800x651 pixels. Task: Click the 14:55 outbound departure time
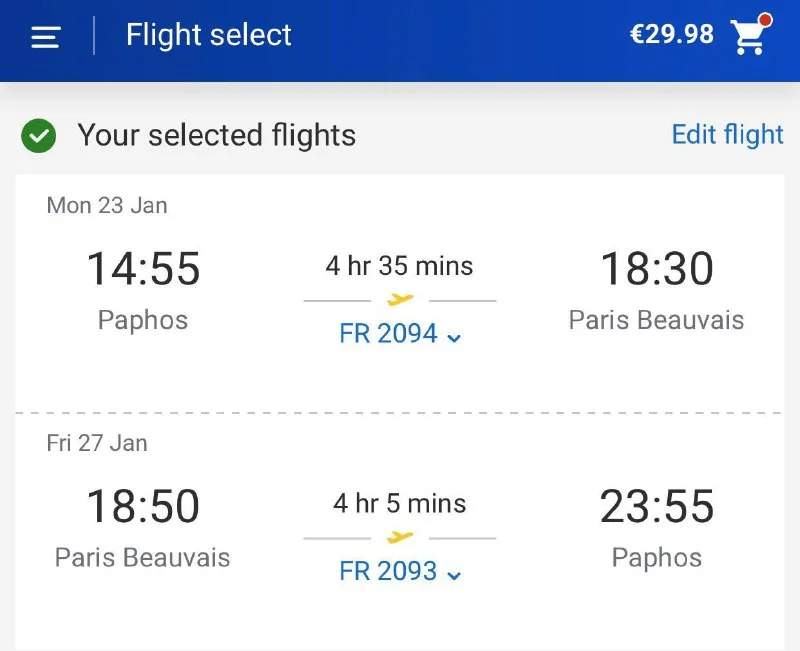[x=143, y=269]
